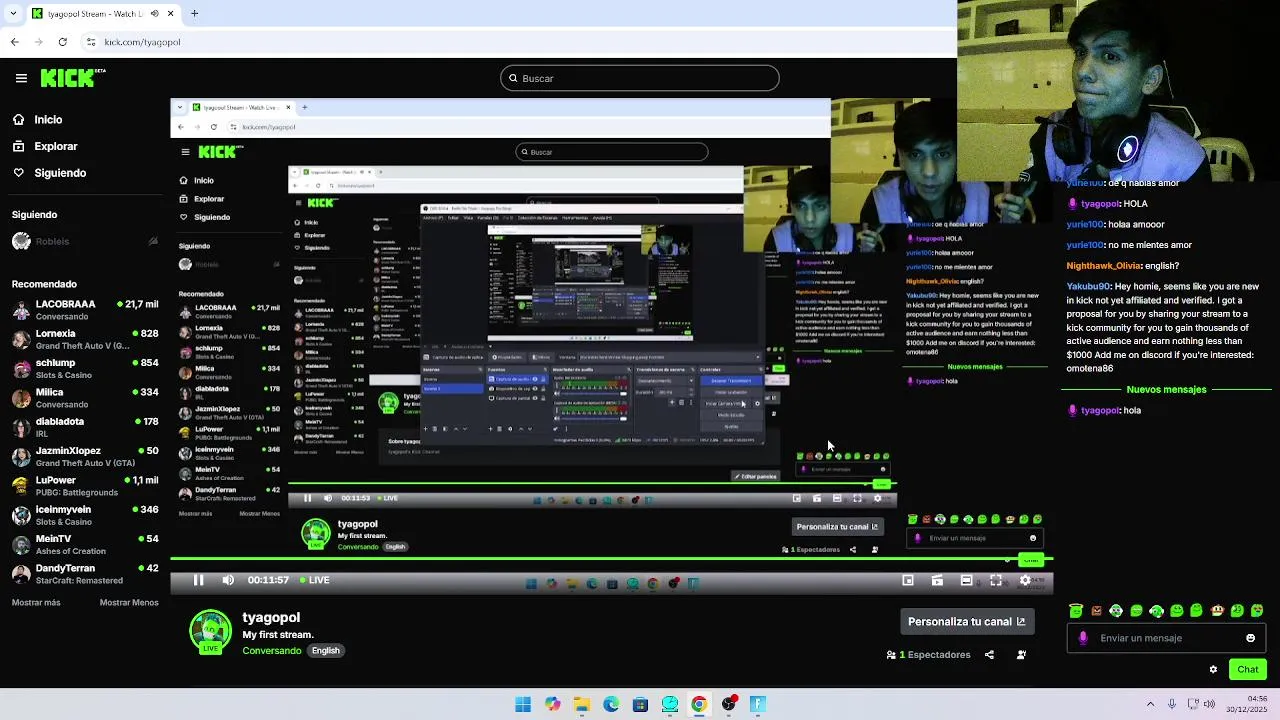This screenshot has width=1280, height=720.
Task: View the 1 Espectadores list
Action: 929,655
